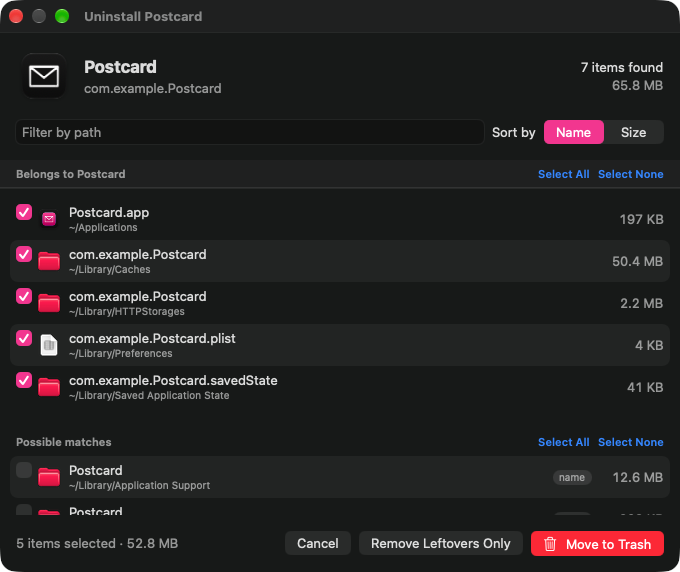This screenshot has height=572, width=680.
Task: Click the ~/Library/Application Support path text
Action: tap(139, 485)
